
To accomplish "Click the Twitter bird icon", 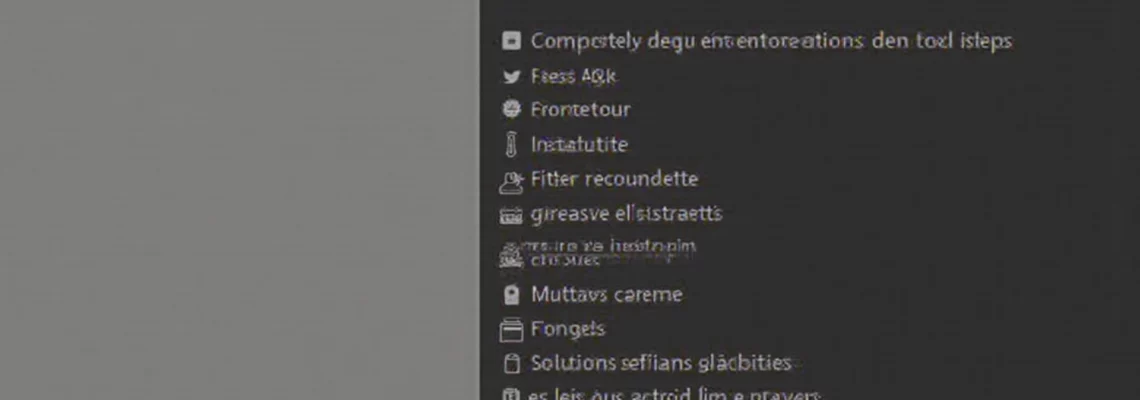I will 512,76.
